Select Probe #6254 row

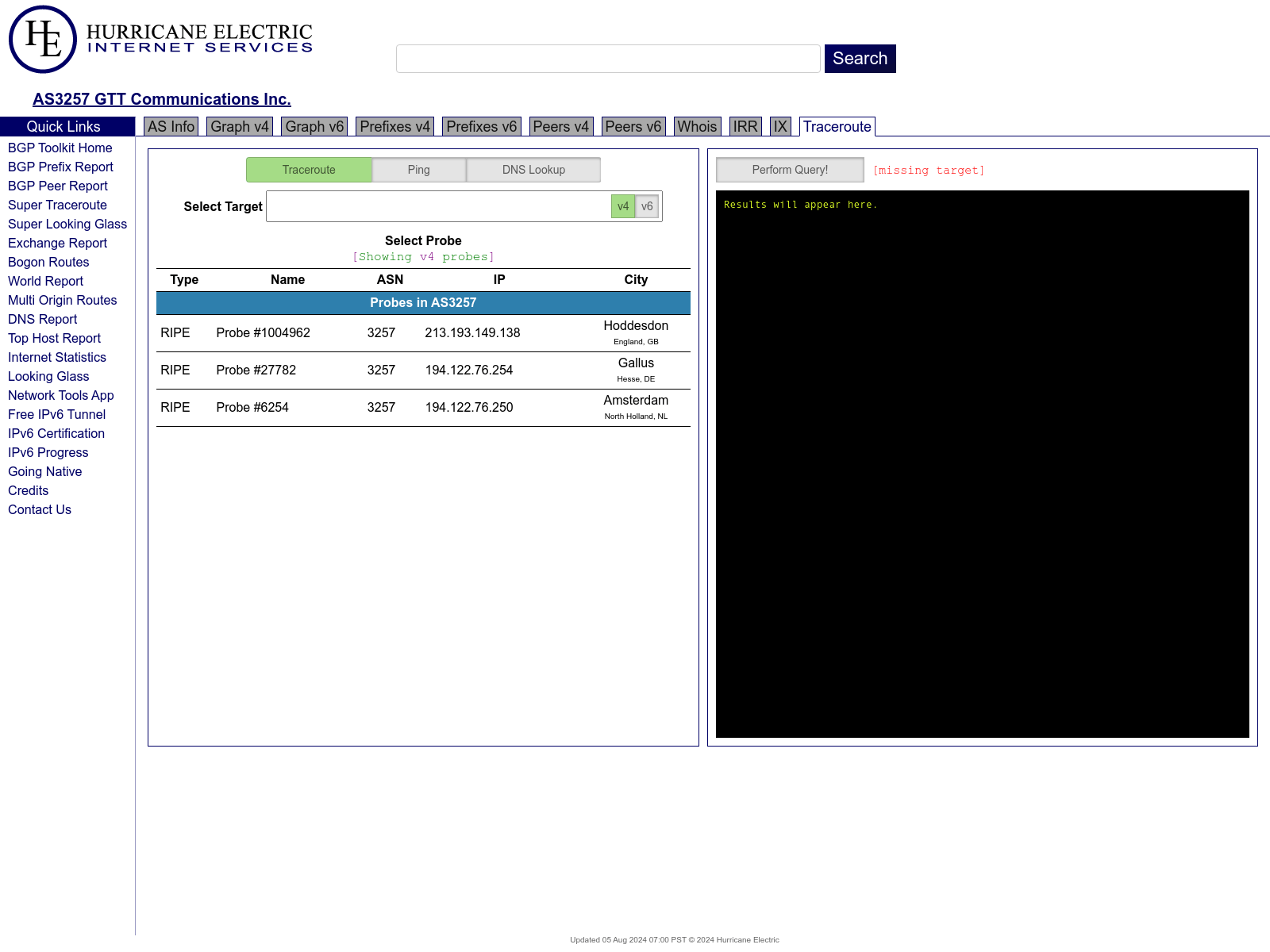coord(423,408)
